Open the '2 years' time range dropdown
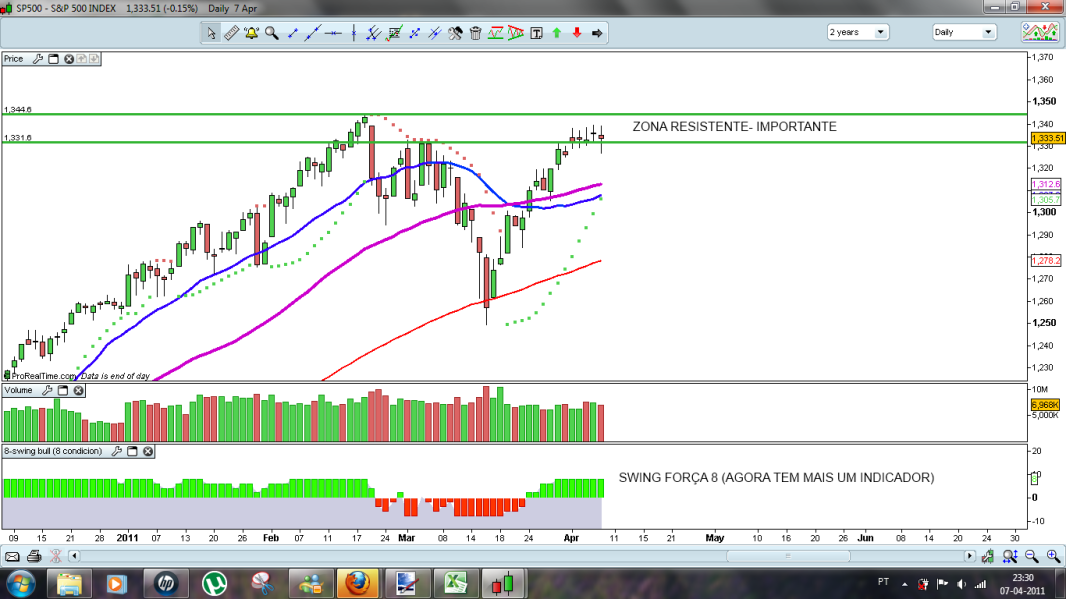 tap(858, 32)
